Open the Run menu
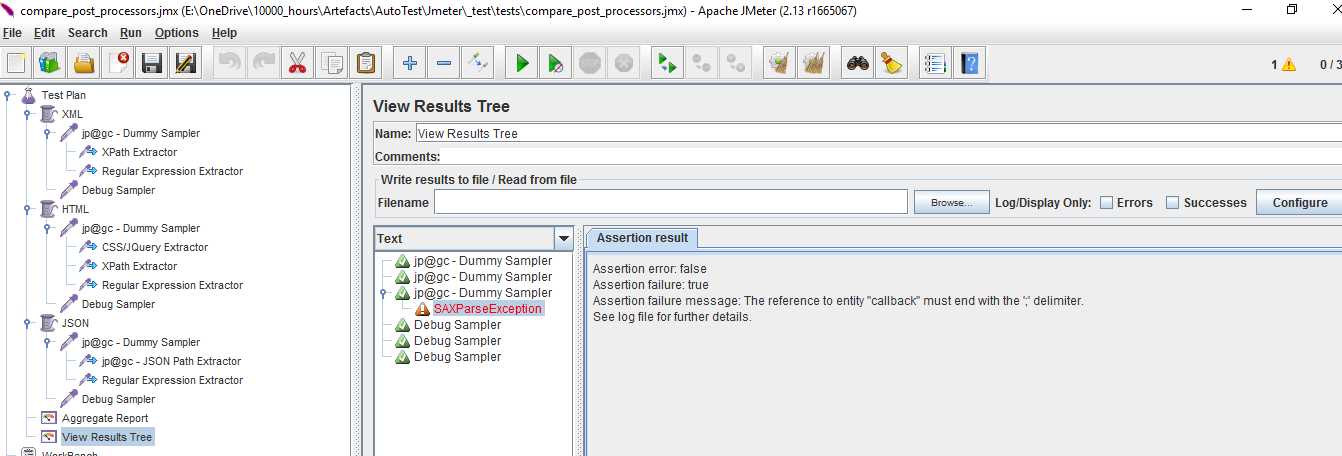Screen dimensions: 1342x456 point(131,33)
